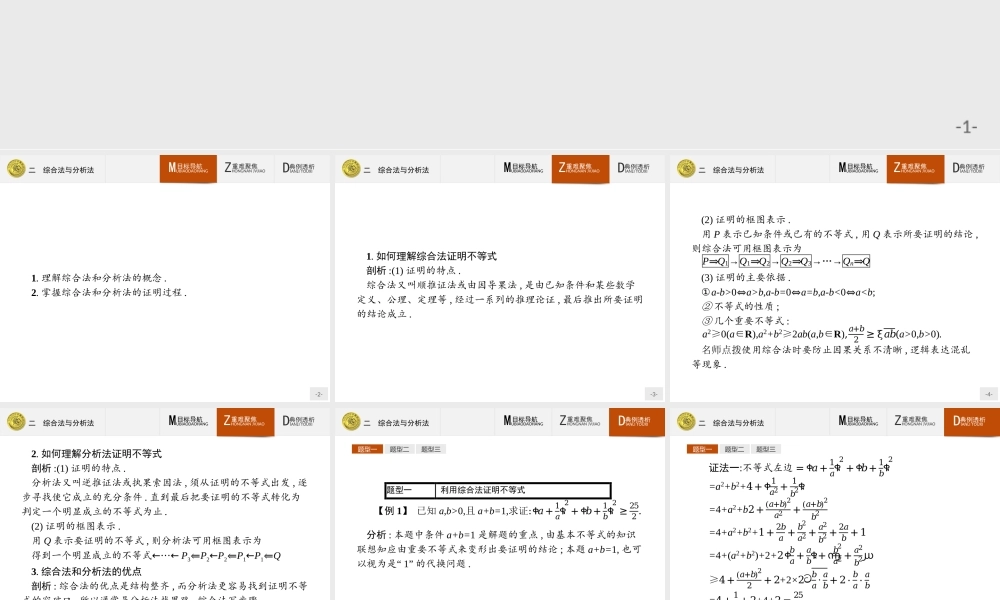Click the gold emblem logo on slide 3
The height and width of the screenshot is (600, 1000).
click(x=351, y=169)
